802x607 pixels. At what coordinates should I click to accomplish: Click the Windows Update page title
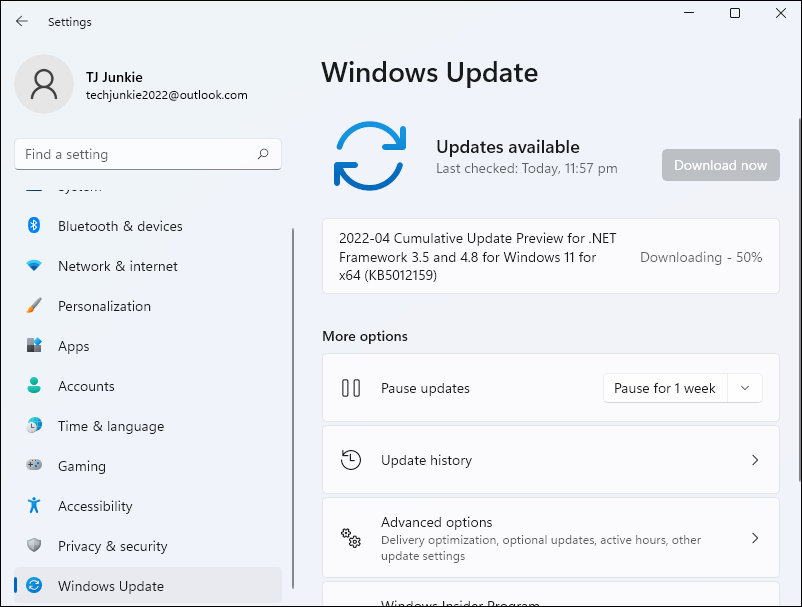click(430, 72)
